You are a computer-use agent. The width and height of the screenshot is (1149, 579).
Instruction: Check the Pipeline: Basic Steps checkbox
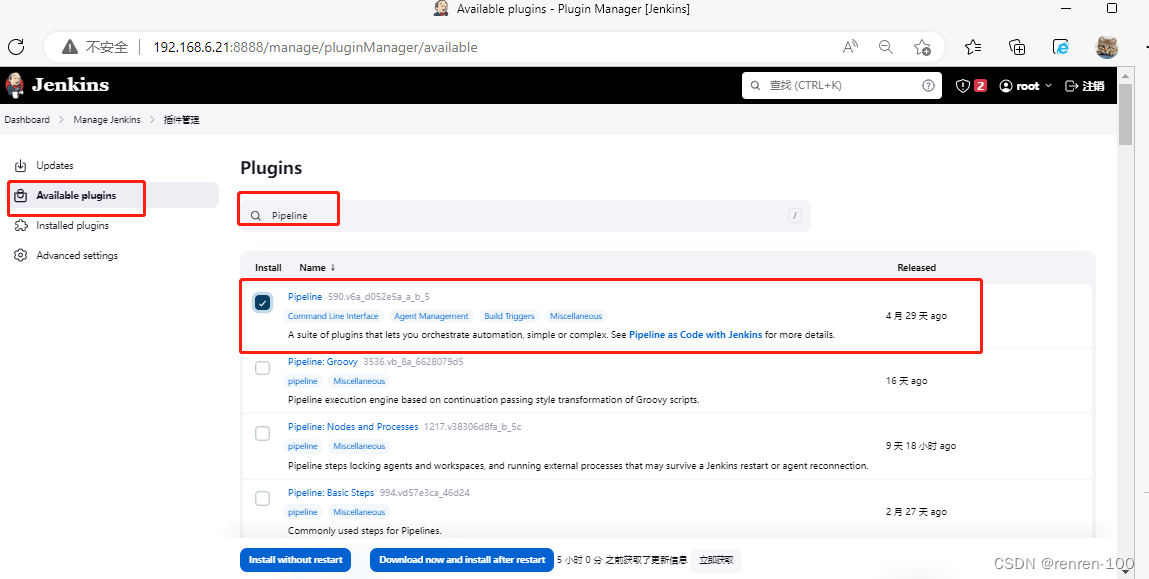[262, 499]
